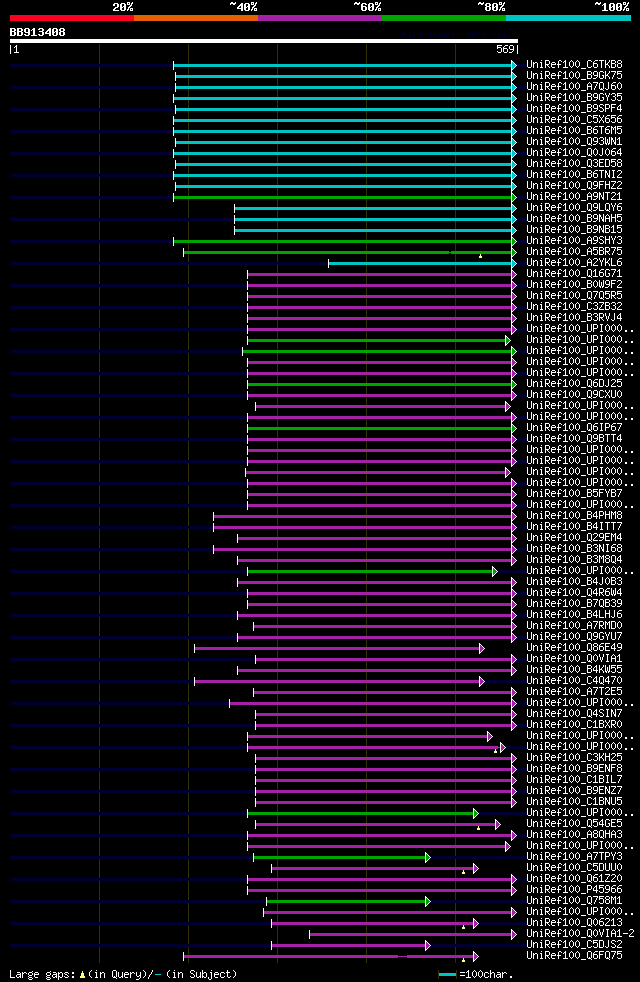The width and height of the screenshot is (640, 982).
Task: Select the UniRef100_C5DUU0 label
Action: [x=574, y=867]
